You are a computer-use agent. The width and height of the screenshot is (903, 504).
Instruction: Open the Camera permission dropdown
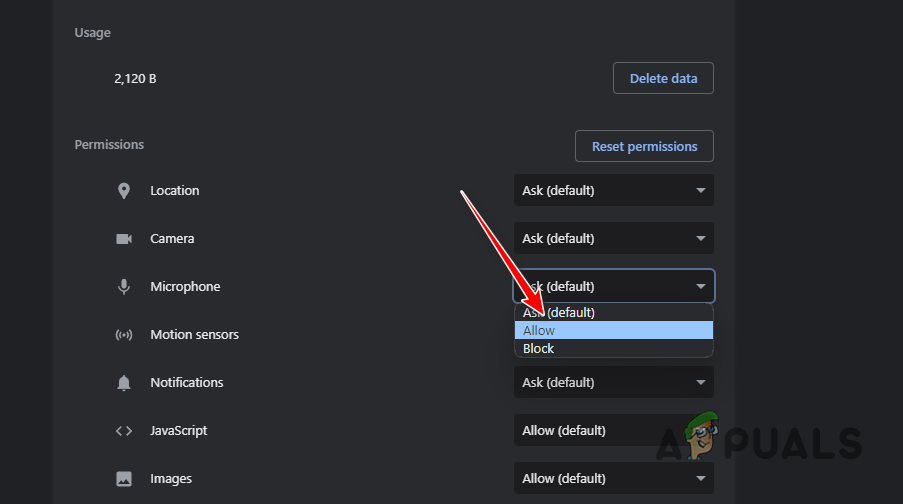pyautogui.click(x=613, y=239)
